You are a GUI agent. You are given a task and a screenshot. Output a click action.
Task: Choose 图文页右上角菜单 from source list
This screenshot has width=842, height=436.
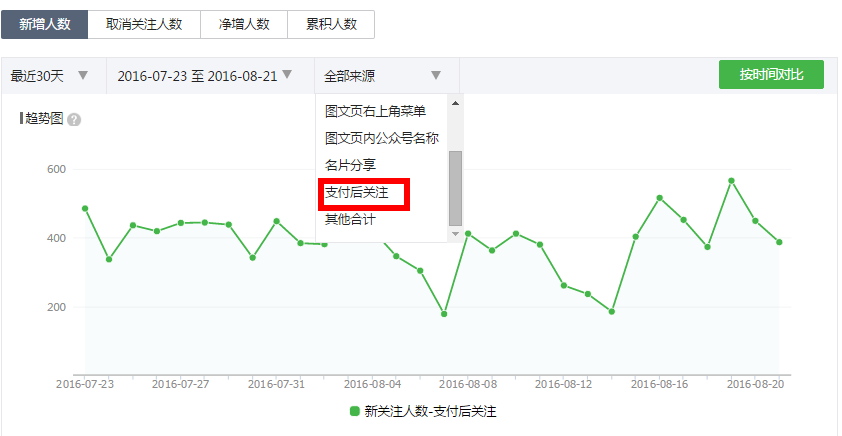(375, 111)
